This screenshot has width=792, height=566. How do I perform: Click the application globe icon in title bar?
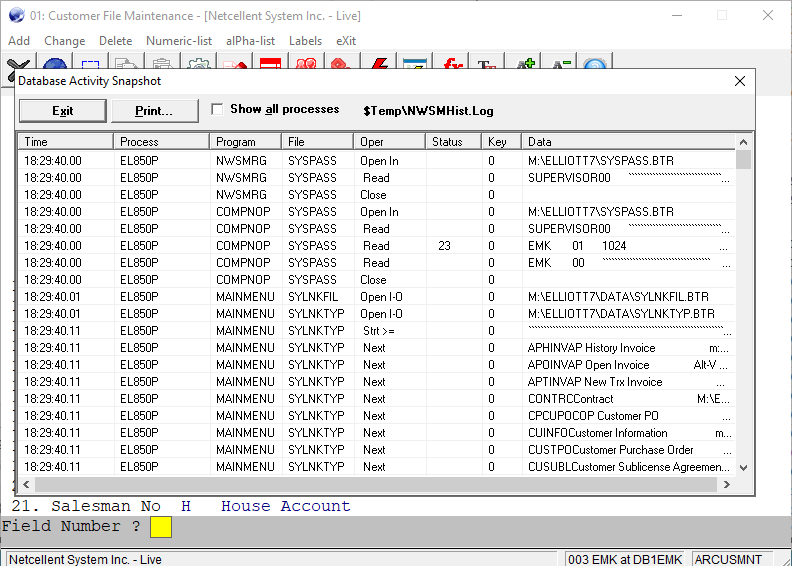click(x=16, y=16)
